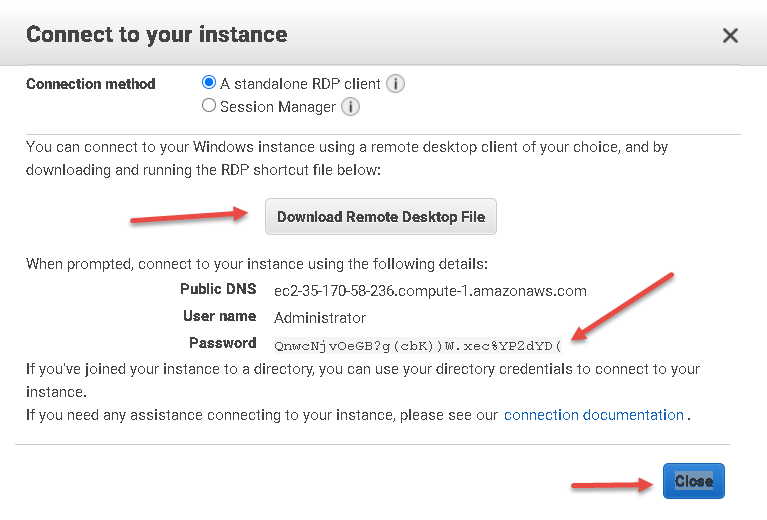The width and height of the screenshot is (767, 520).
Task: Click the 'A standalone RDP client' label text
Action: pos(300,84)
